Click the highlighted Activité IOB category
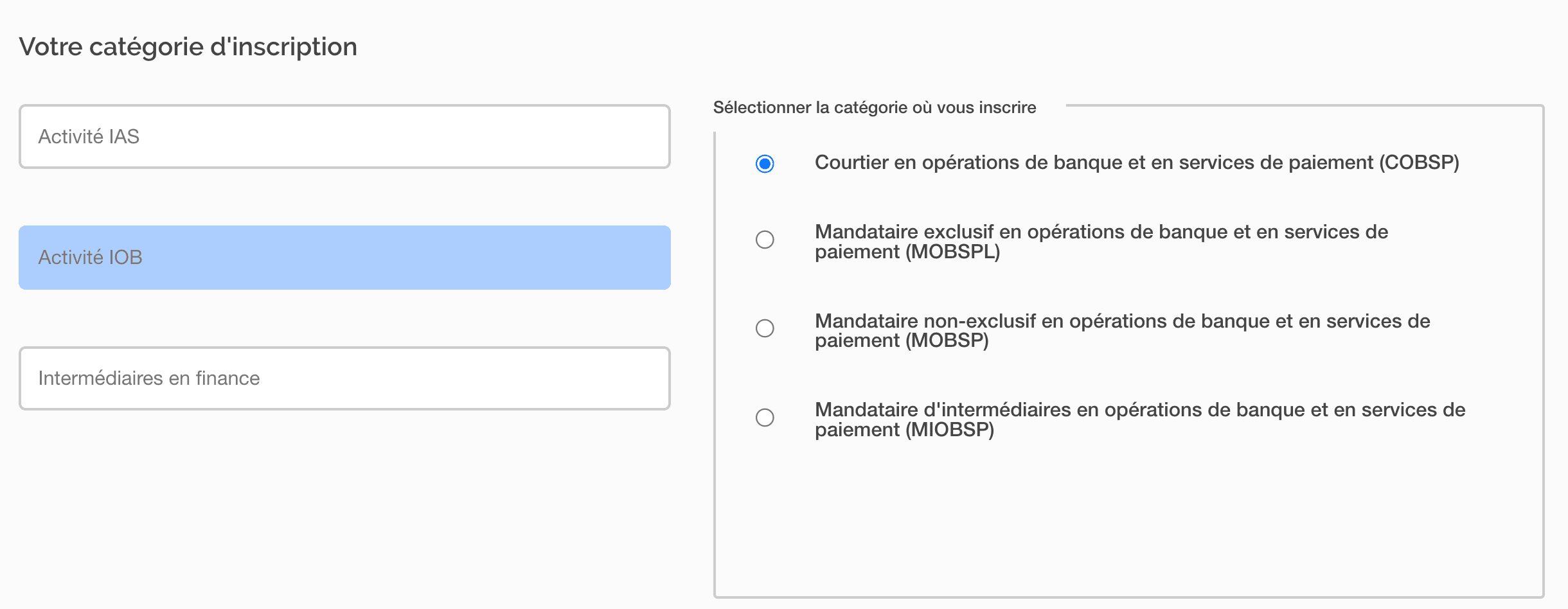Viewport: 1568px width, 609px height. point(344,258)
